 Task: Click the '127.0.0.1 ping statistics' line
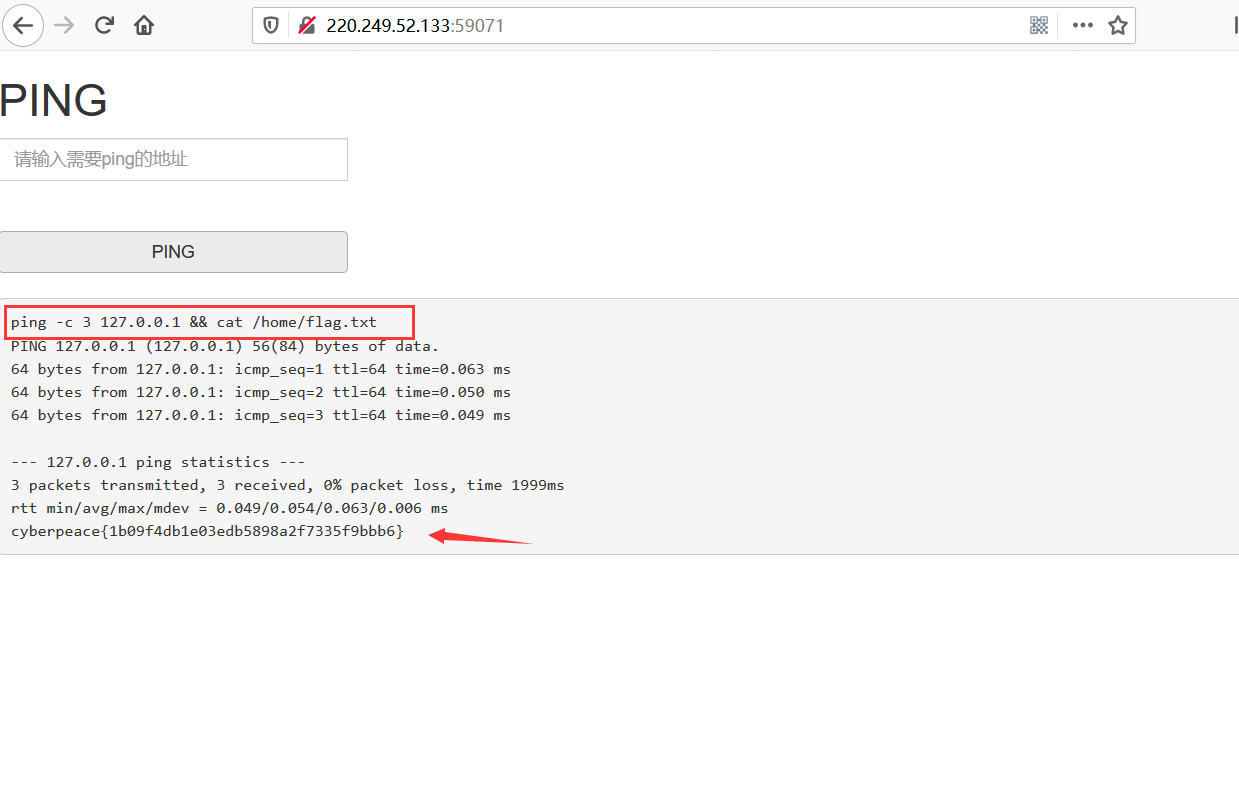158,462
